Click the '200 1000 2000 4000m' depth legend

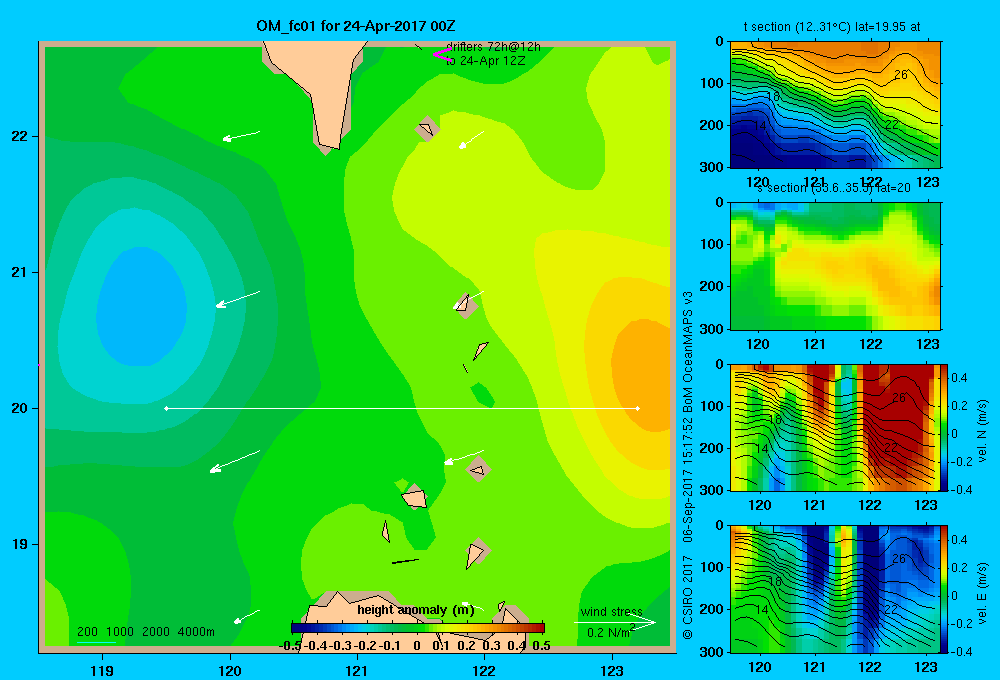click(x=145, y=632)
